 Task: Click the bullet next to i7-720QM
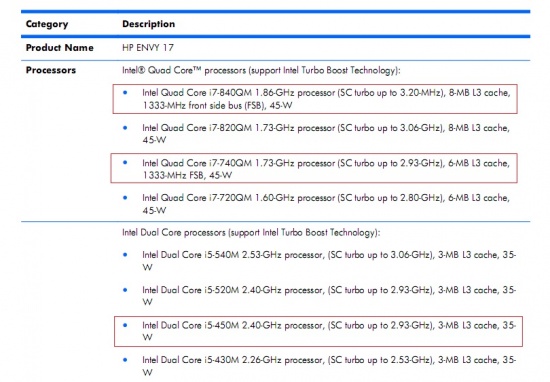(125, 197)
